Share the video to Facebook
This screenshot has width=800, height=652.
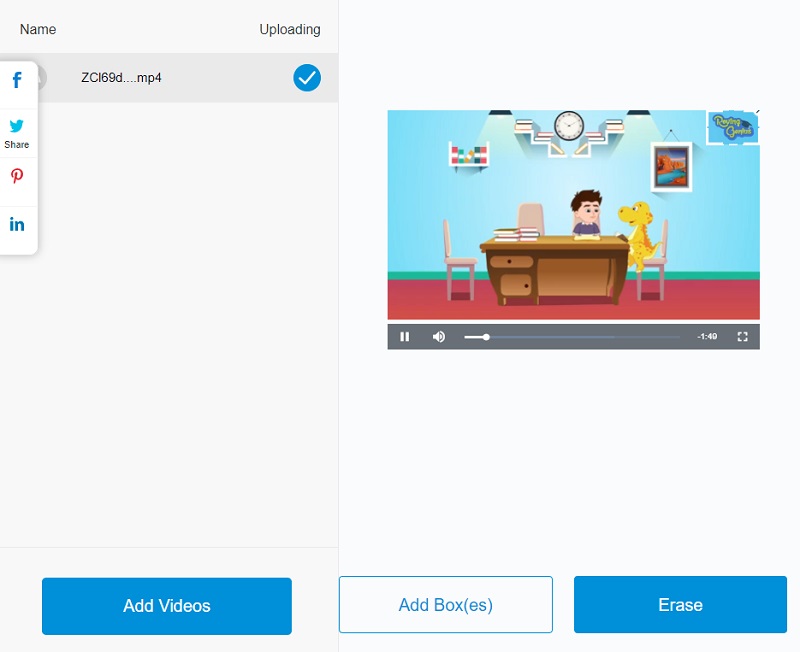[17, 79]
